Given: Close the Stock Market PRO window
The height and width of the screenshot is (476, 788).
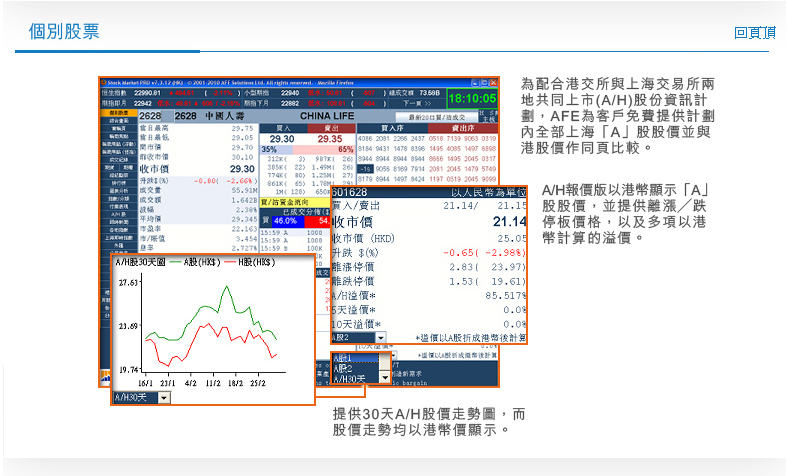Looking at the screenshot, I should (493, 82).
